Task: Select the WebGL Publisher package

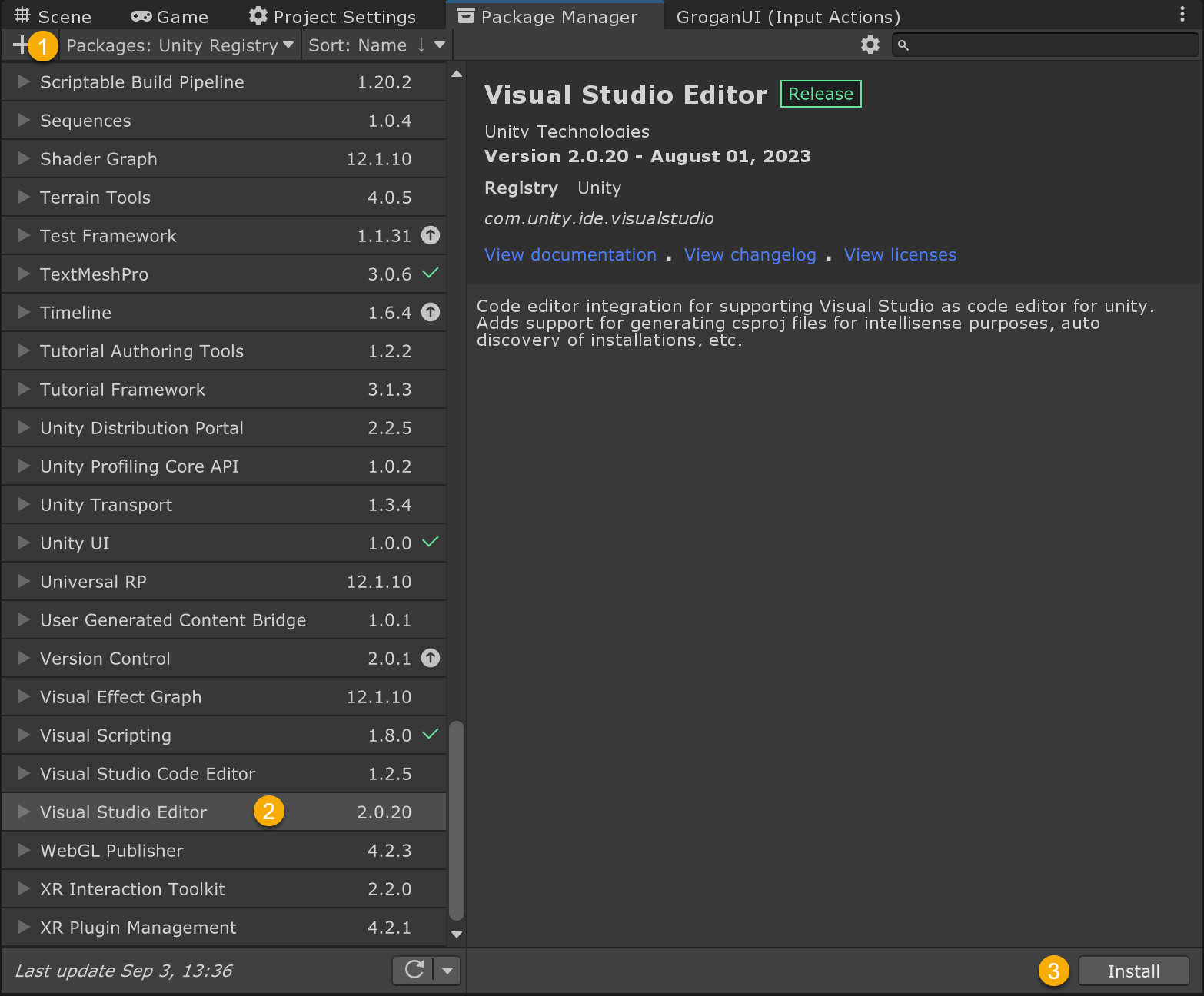Action: pyautogui.click(x=224, y=850)
